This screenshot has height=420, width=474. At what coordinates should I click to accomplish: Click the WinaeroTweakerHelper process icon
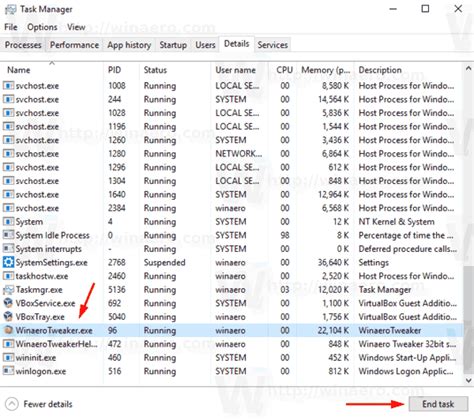click(8, 344)
